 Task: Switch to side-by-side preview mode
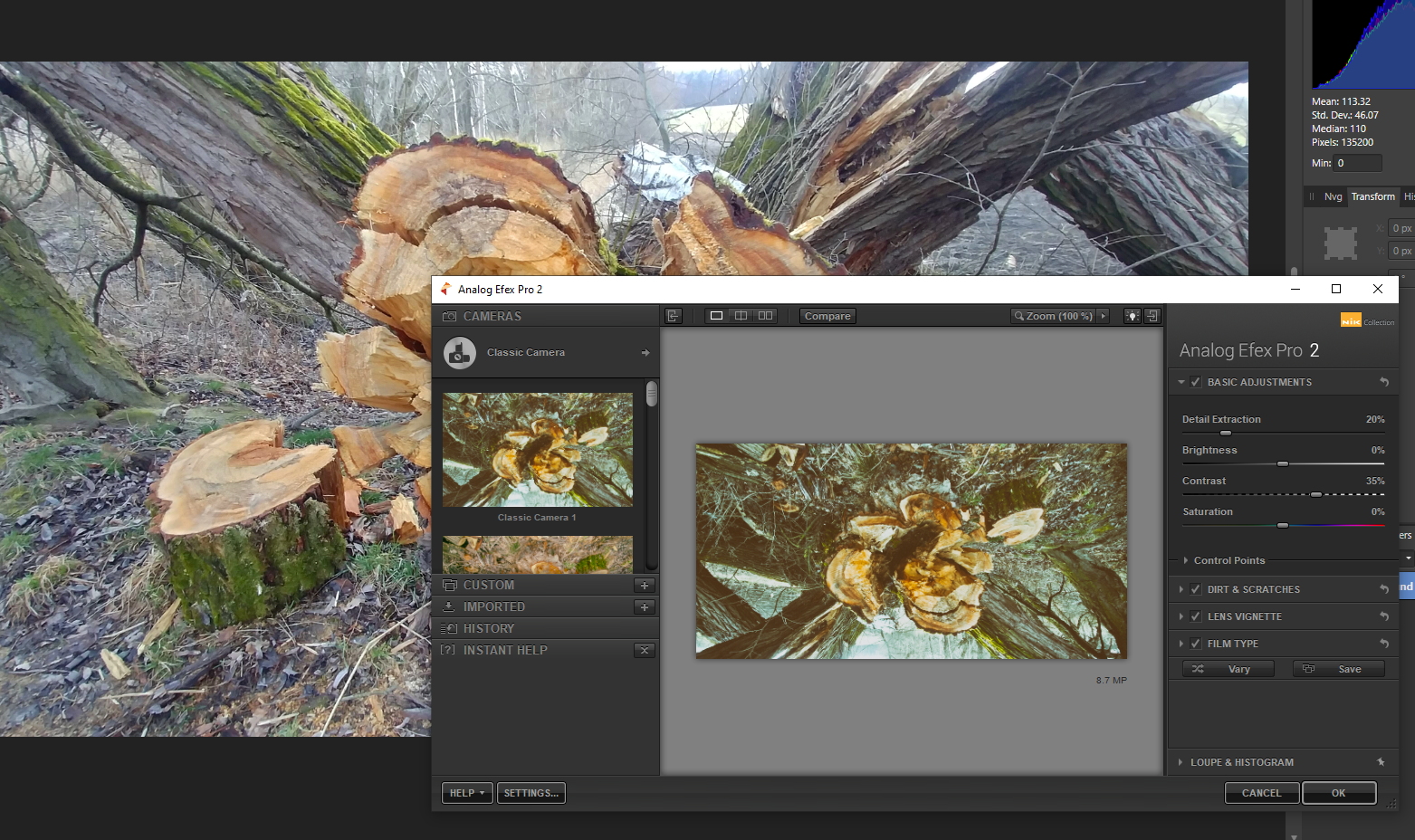tap(766, 316)
